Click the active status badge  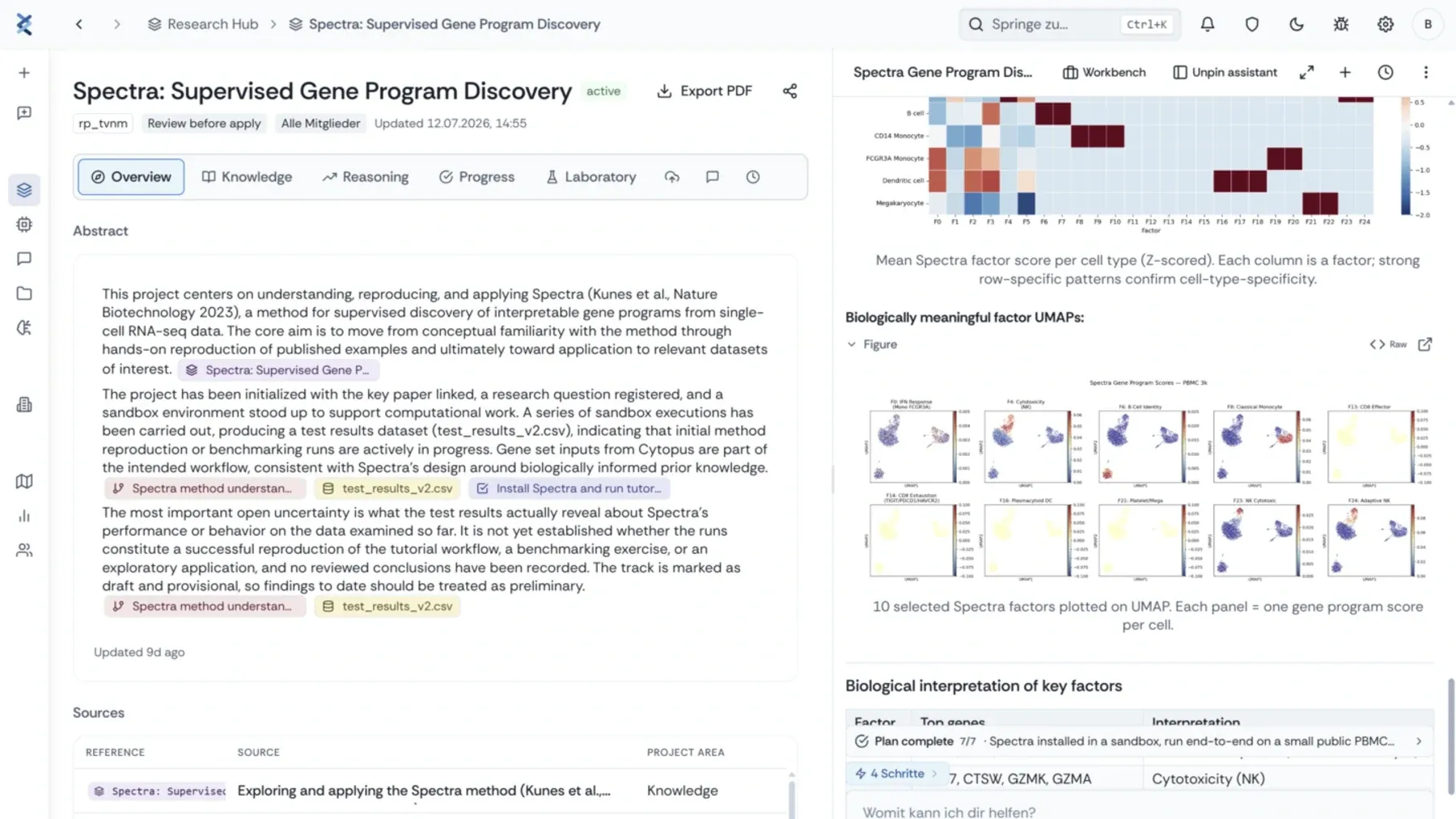[603, 91]
